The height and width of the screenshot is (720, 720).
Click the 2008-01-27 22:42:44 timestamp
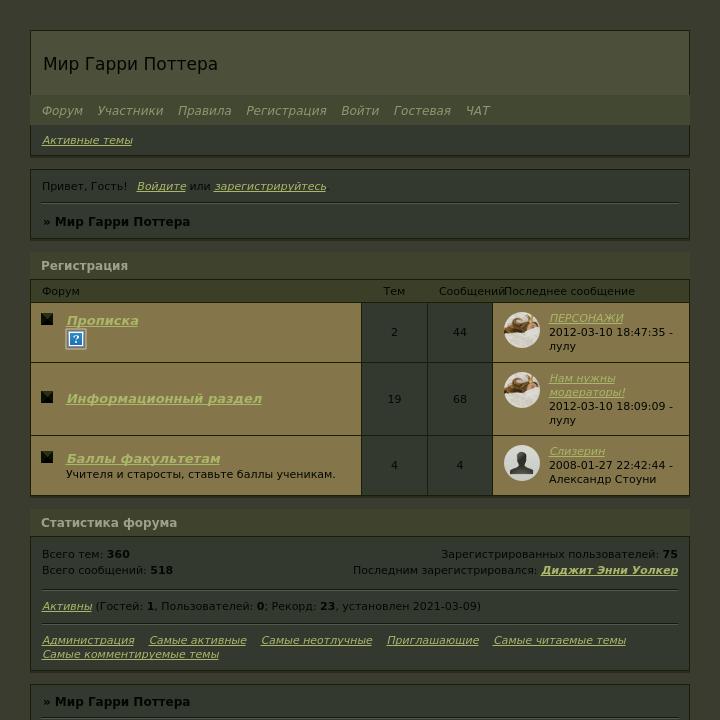pos(607,465)
